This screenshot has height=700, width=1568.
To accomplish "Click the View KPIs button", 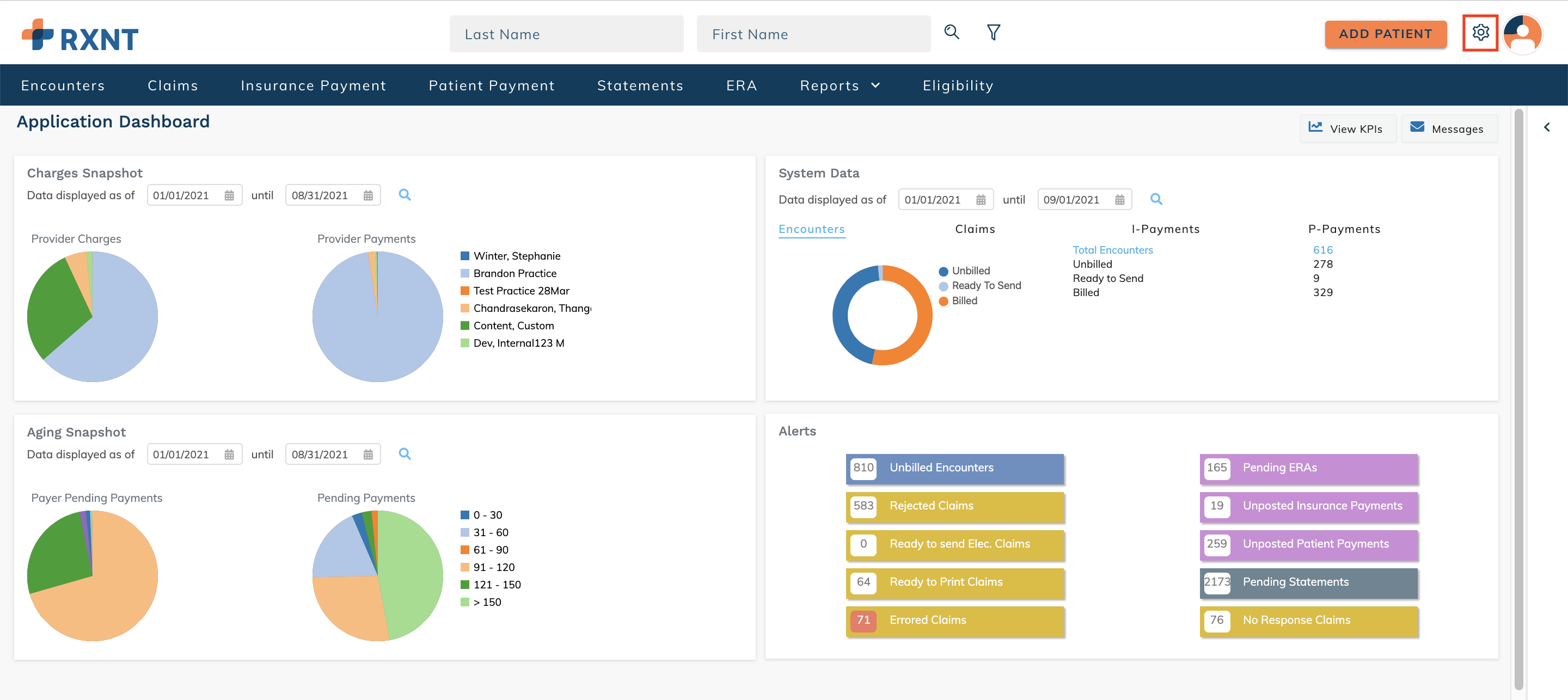I will [1347, 128].
